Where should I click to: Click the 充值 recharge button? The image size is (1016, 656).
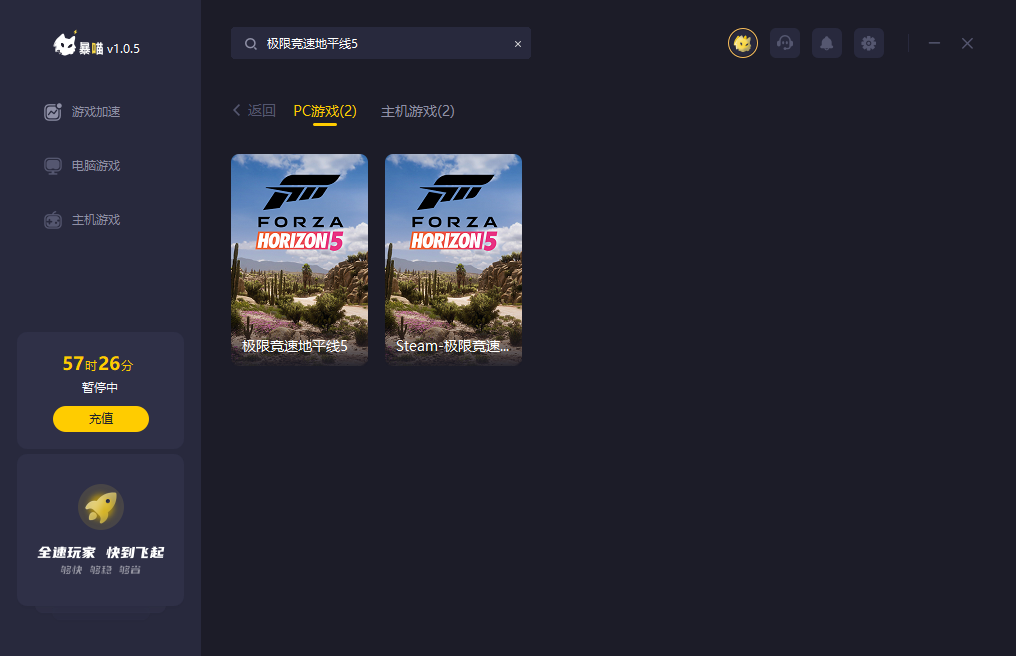tap(101, 419)
